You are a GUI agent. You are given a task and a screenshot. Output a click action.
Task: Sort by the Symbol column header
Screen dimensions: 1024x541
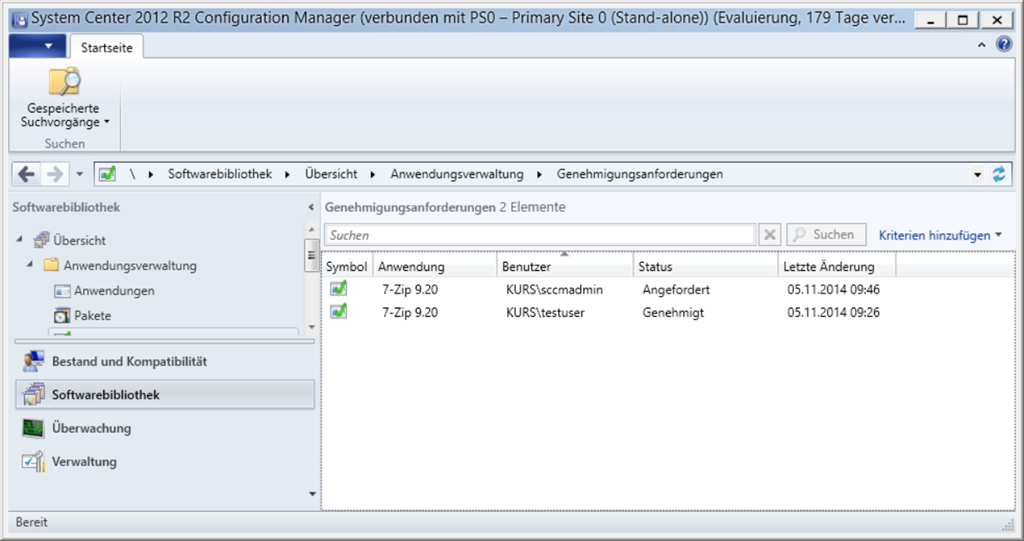[347, 267]
